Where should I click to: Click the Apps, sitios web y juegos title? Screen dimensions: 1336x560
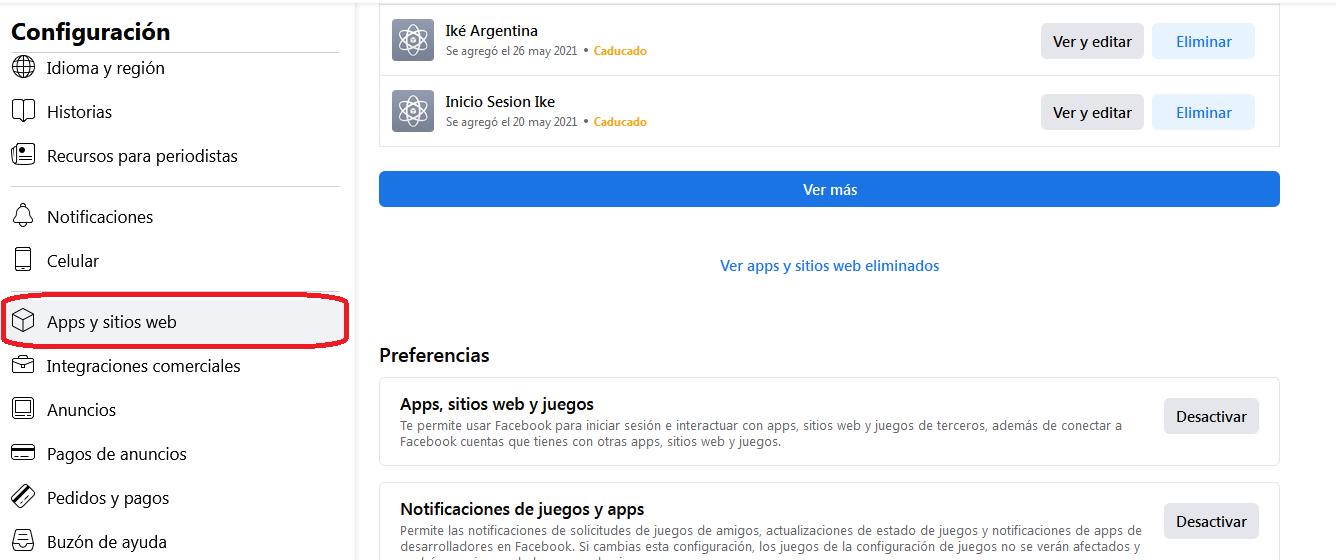tap(497, 404)
